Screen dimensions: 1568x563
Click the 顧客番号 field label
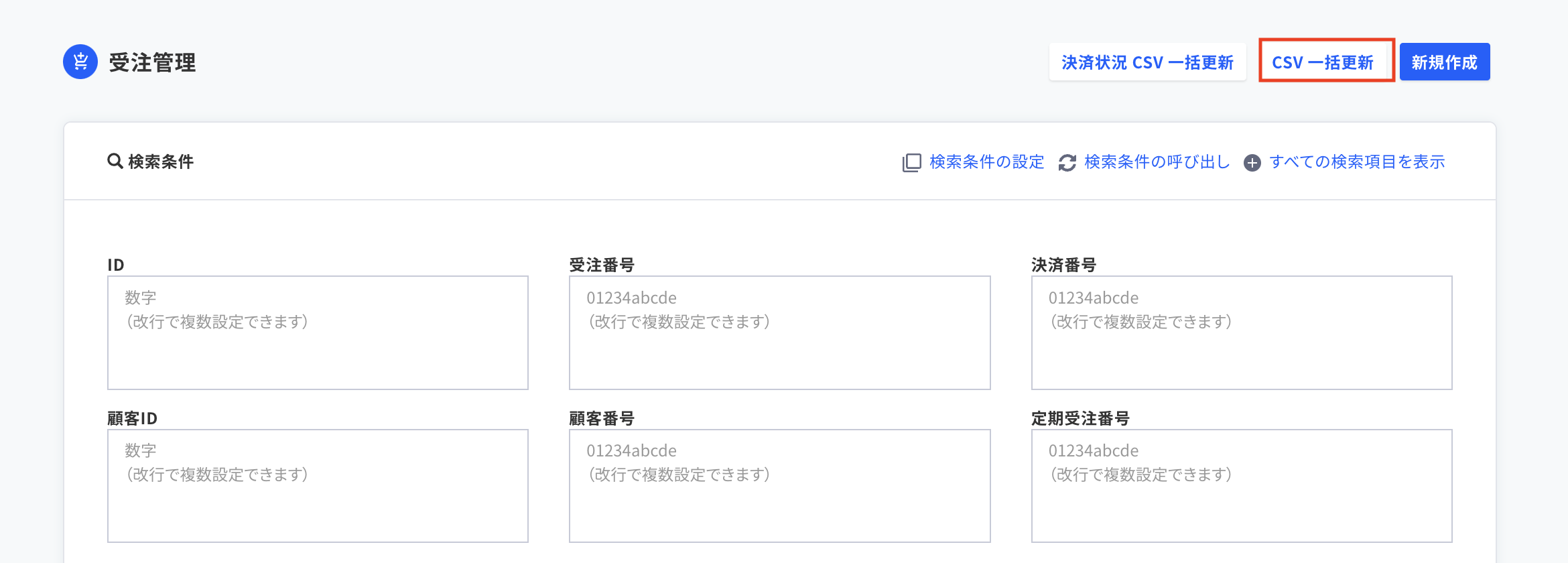coord(602,418)
